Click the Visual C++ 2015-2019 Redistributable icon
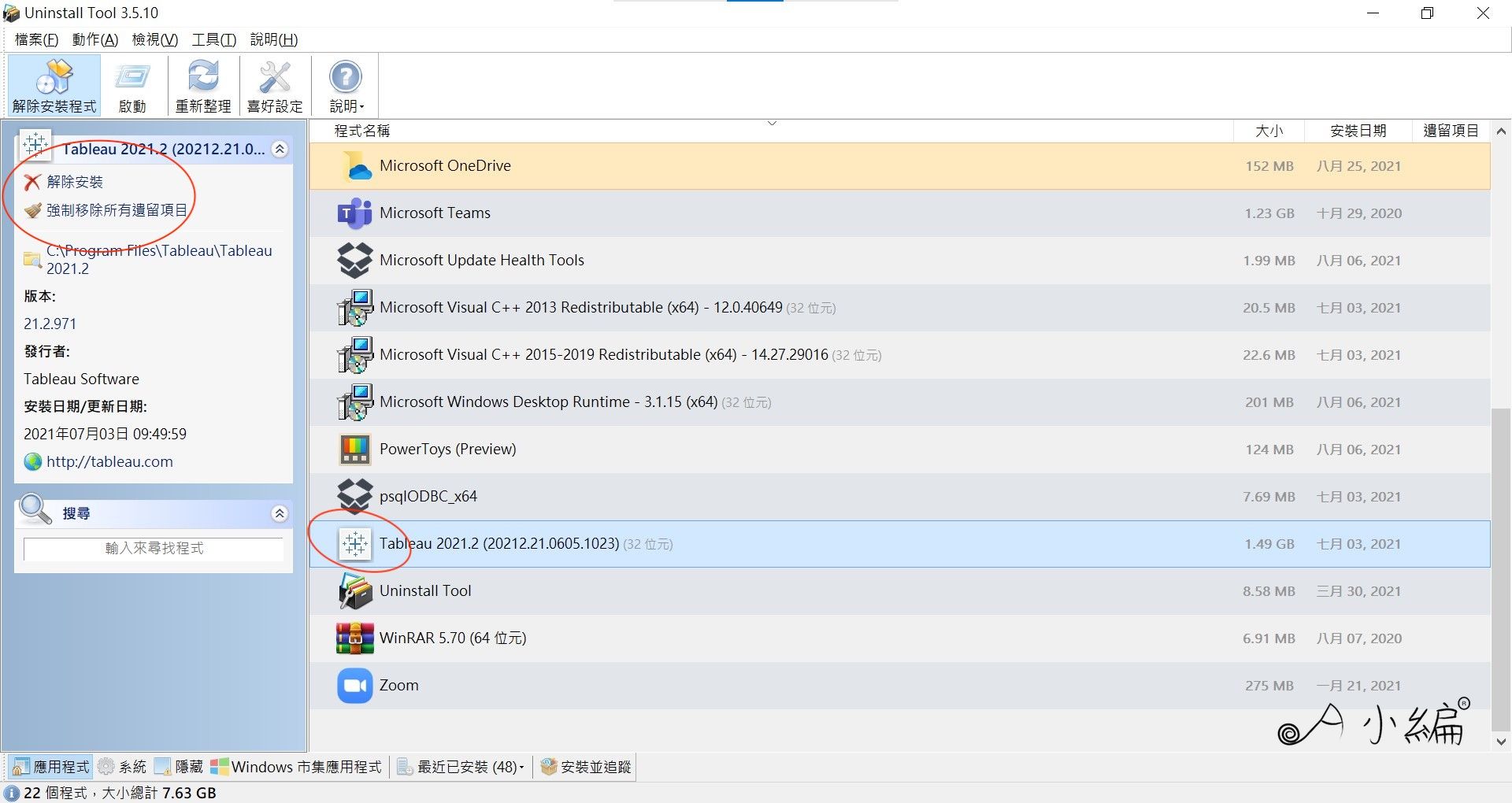This screenshot has height=803, width=1512. click(355, 355)
